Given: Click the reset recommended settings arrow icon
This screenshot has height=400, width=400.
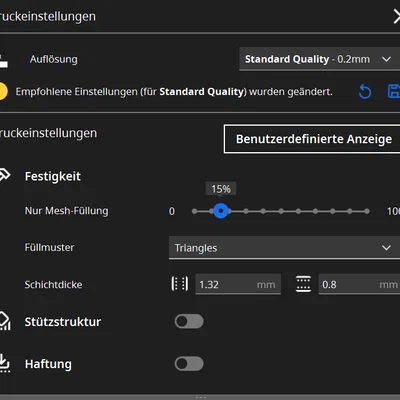Looking at the screenshot, I should pyautogui.click(x=365, y=92).
